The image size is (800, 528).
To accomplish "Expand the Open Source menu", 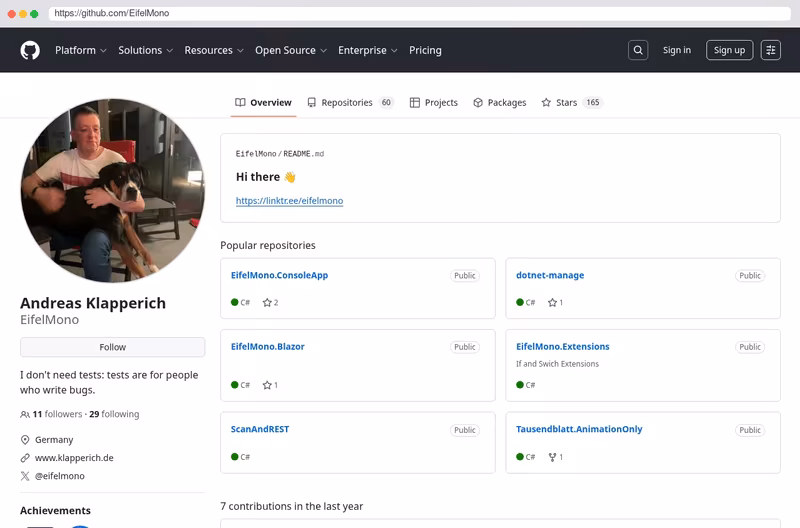I will (291, 50).
